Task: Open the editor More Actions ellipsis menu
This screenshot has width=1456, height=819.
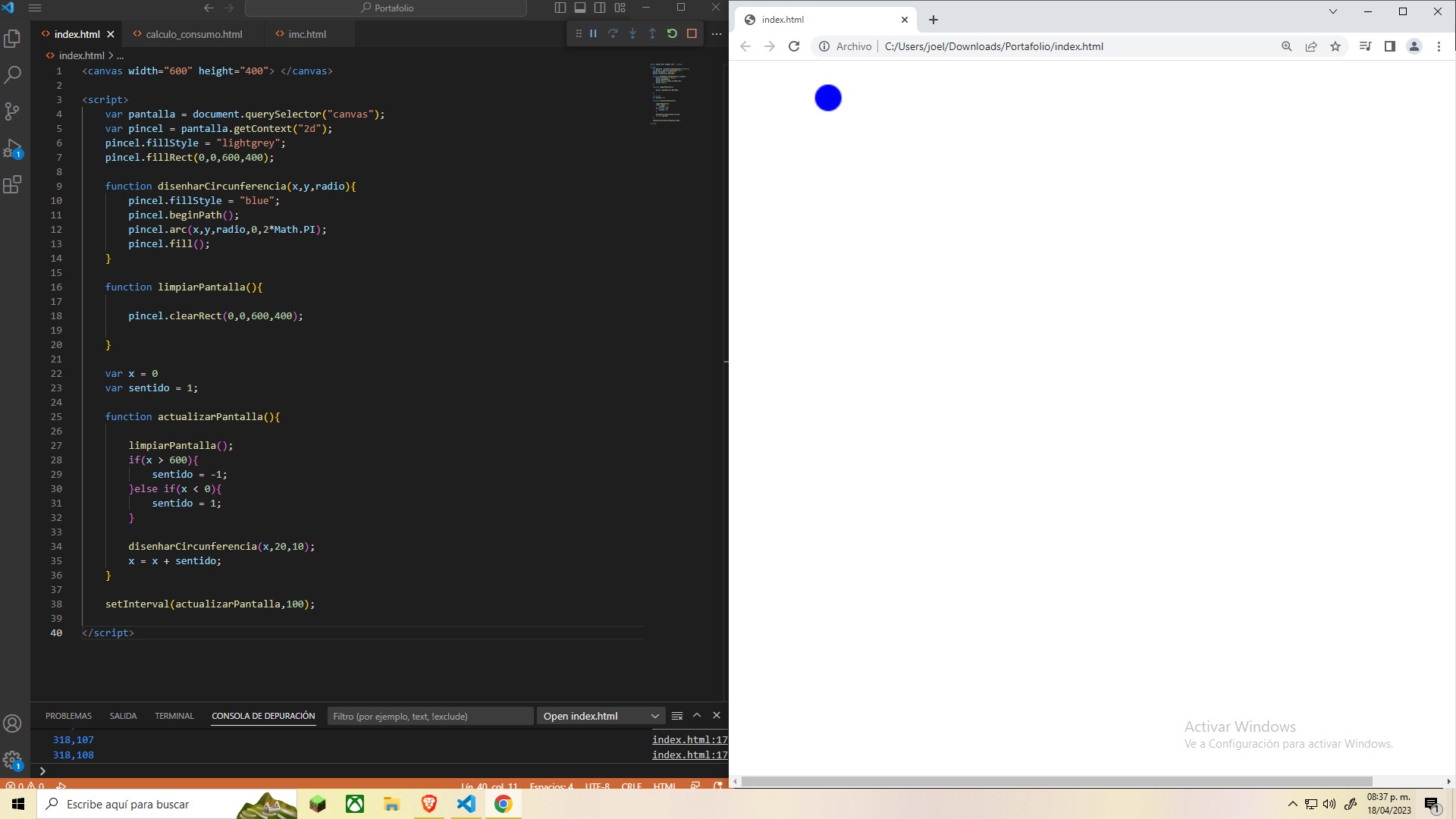Action: tap(716, 34)
